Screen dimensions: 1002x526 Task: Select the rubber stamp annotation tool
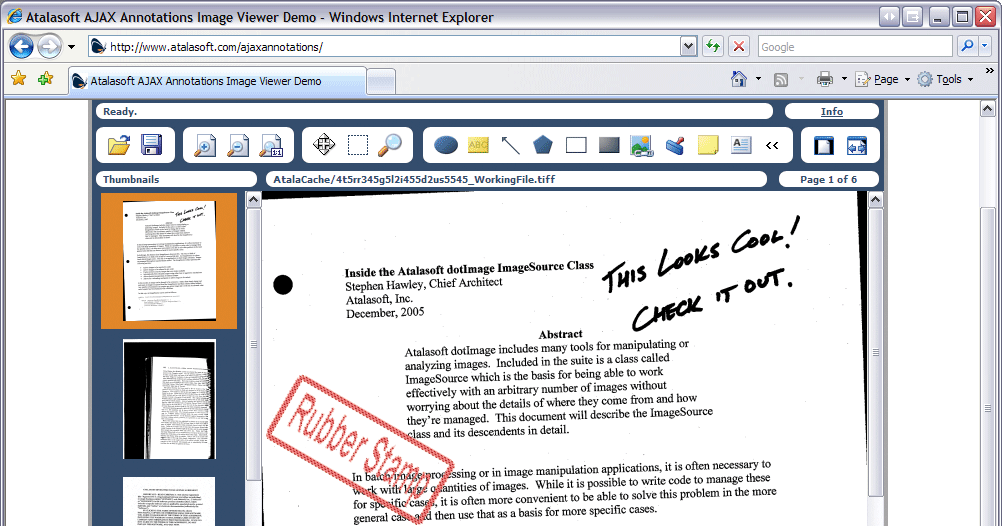[x=675, y=146]
